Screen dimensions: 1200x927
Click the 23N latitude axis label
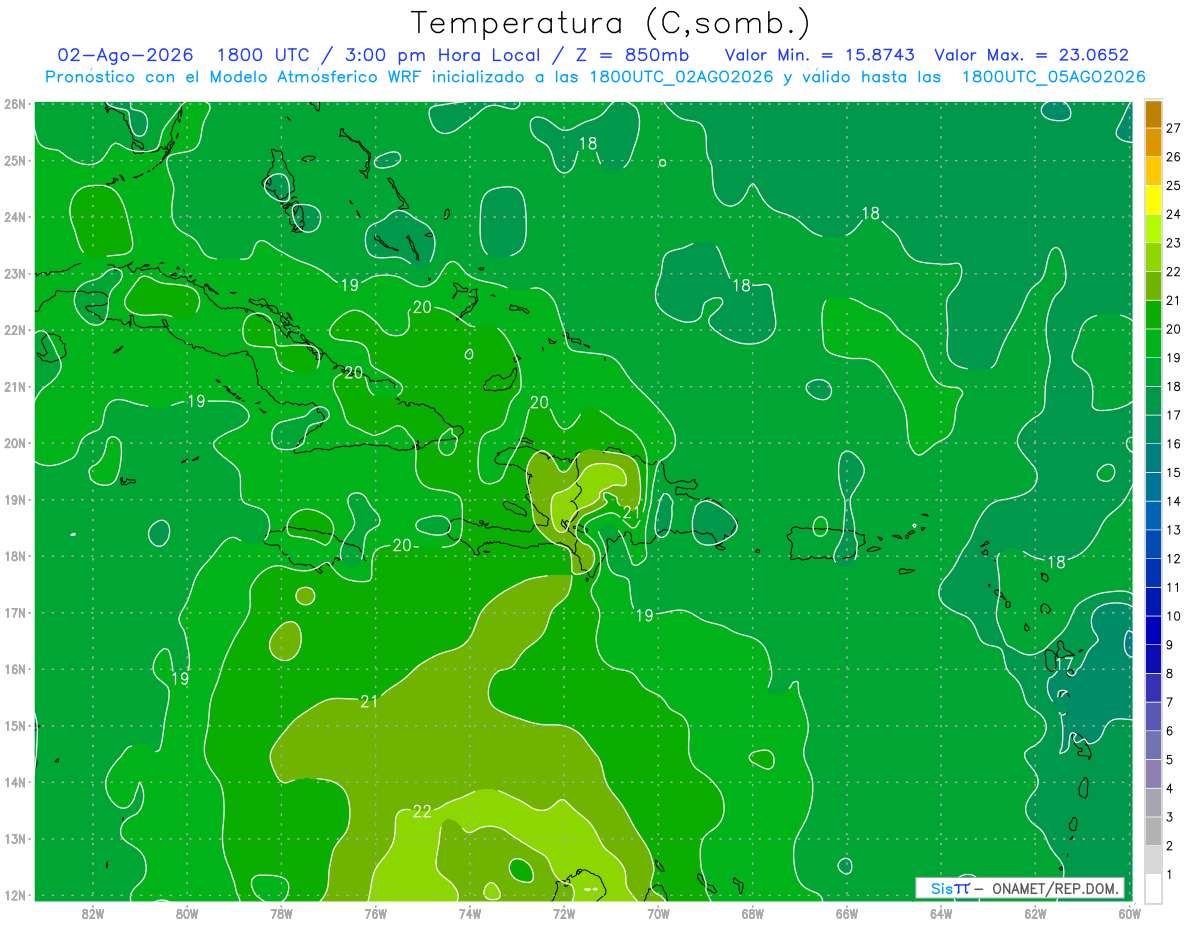15,274
